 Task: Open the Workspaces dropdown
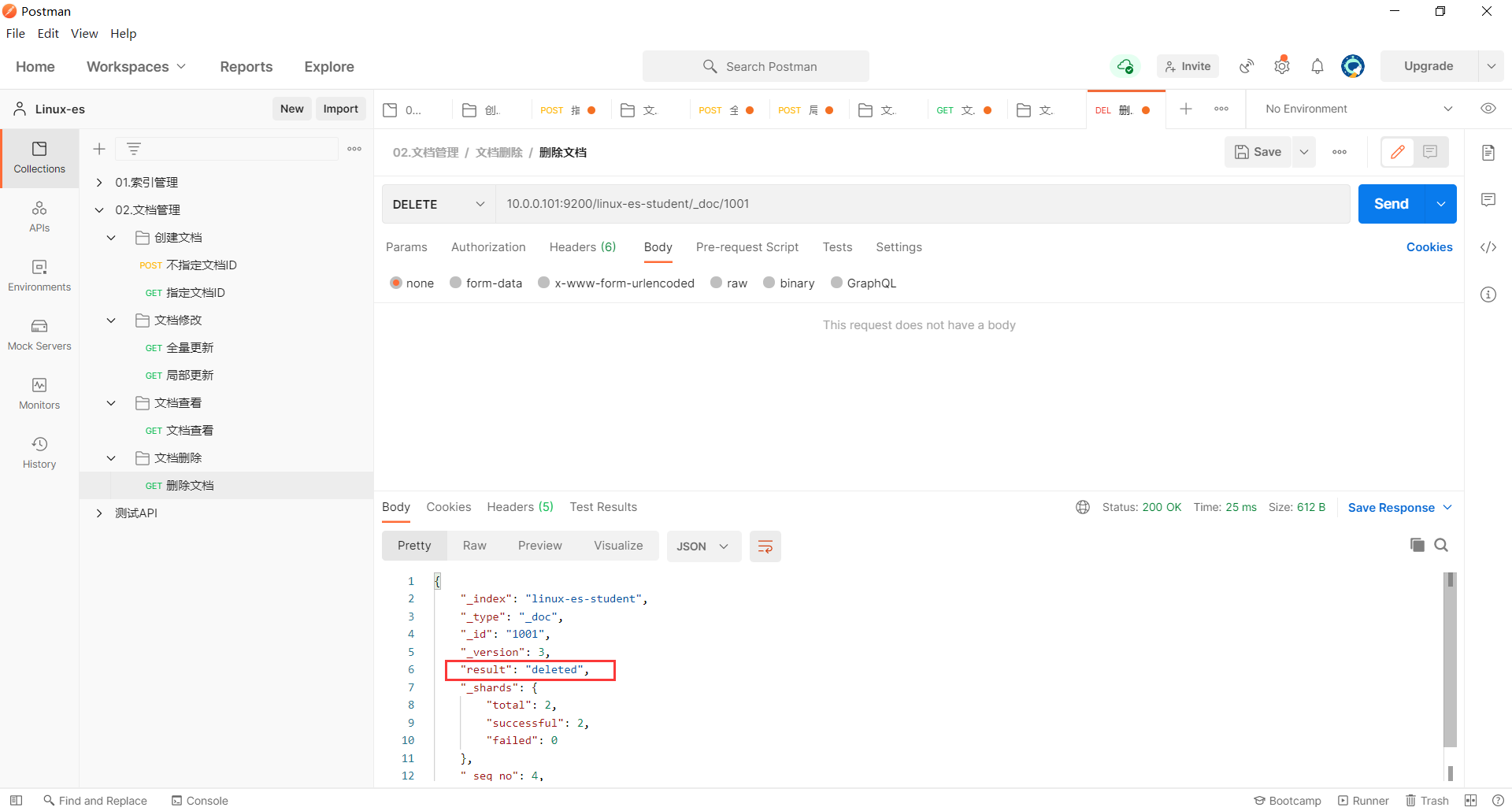coord(136,67)
